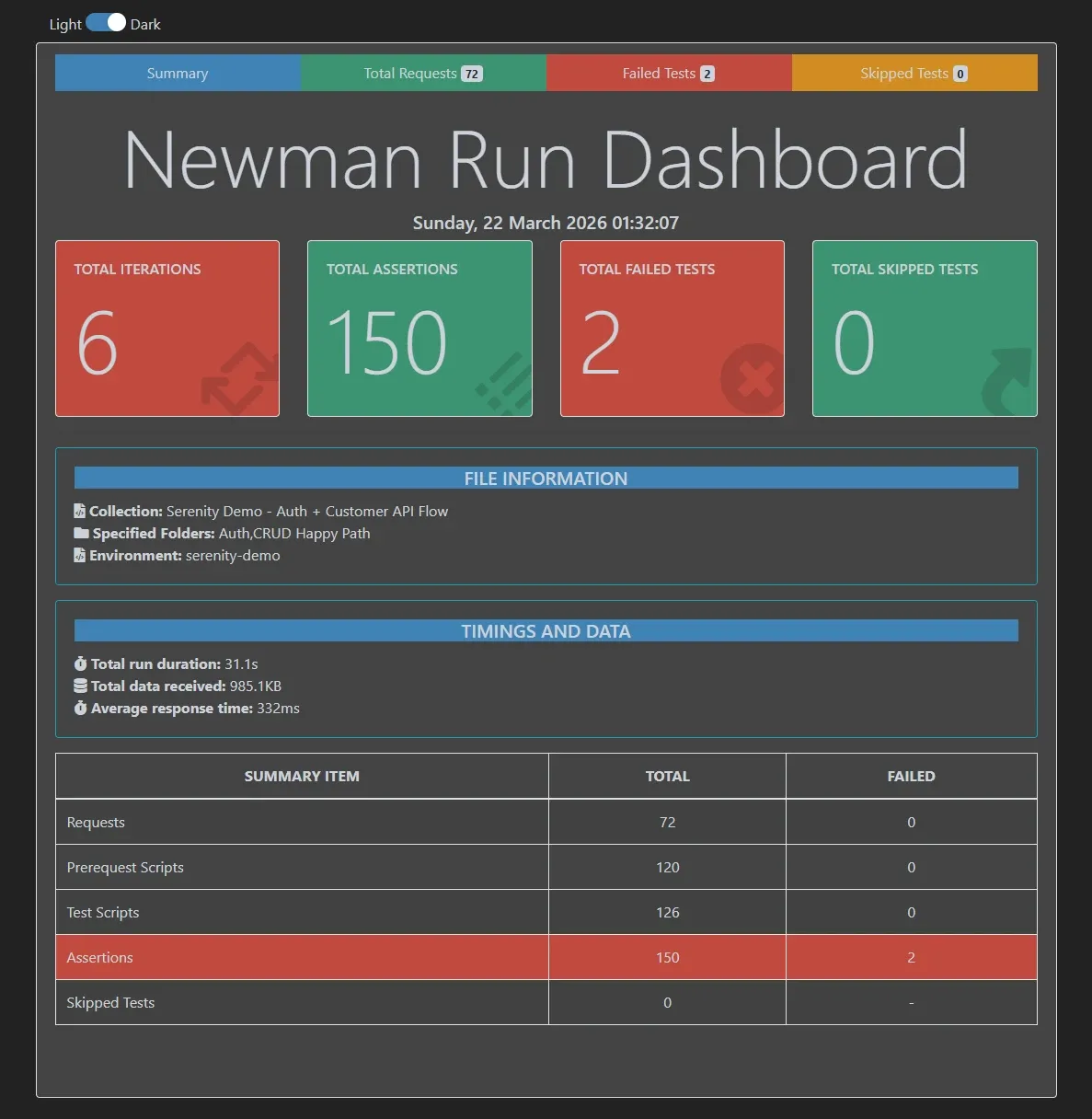This screenshot has height=1119, width=1092.
Task: Open the Skipped Tests tab
Action: coord(914,73)
